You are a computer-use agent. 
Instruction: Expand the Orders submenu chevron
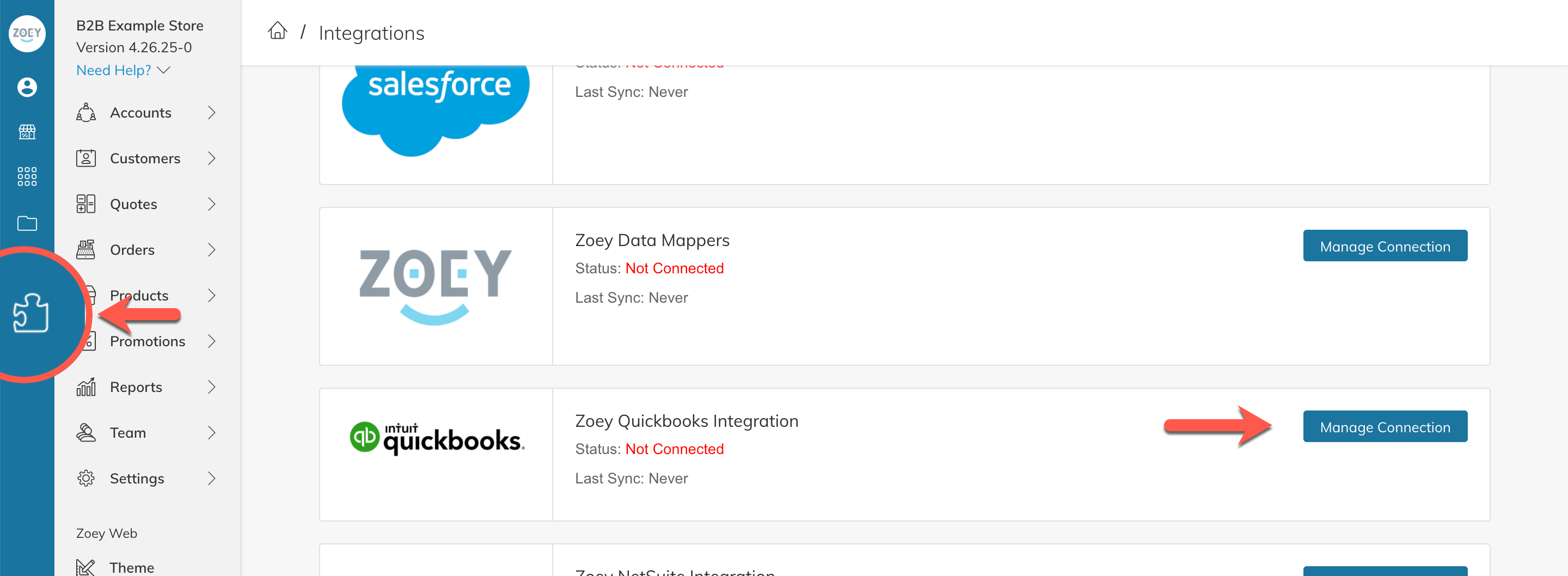point(212,250)
